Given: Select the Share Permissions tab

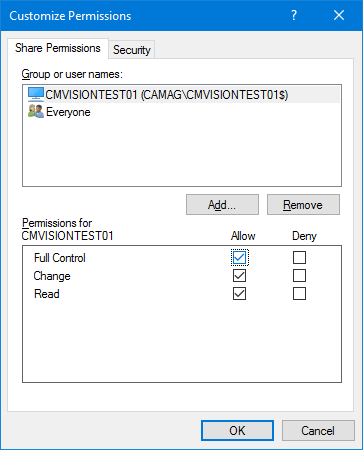Looking at the screenshot, I should tap(58, 48).
